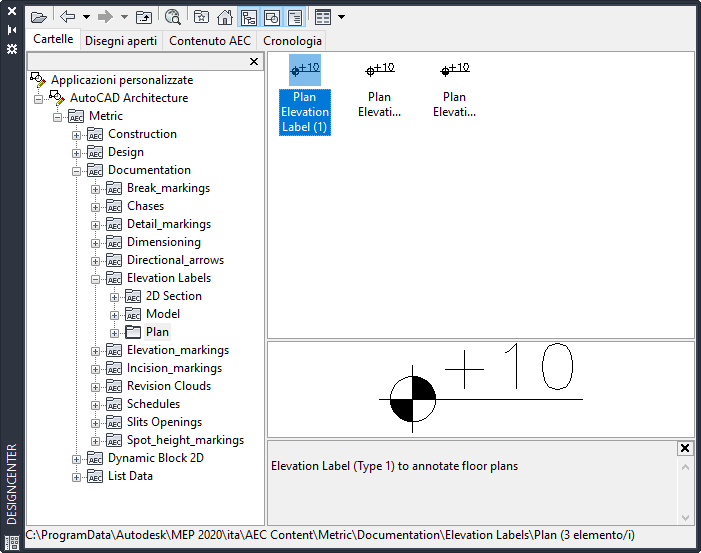Toggle the Description pane button
This screenshot has width=701, height=553.
(295, 18)
